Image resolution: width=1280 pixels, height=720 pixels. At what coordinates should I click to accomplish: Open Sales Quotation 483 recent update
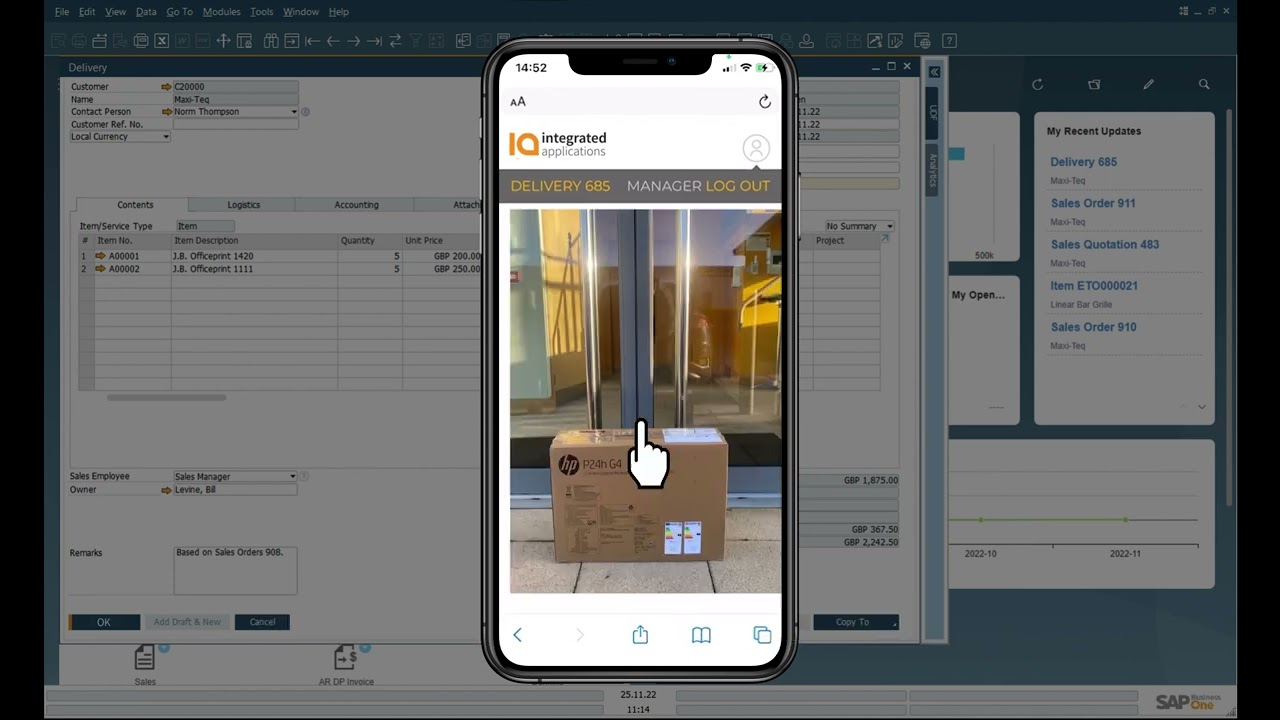(1104, 244)
